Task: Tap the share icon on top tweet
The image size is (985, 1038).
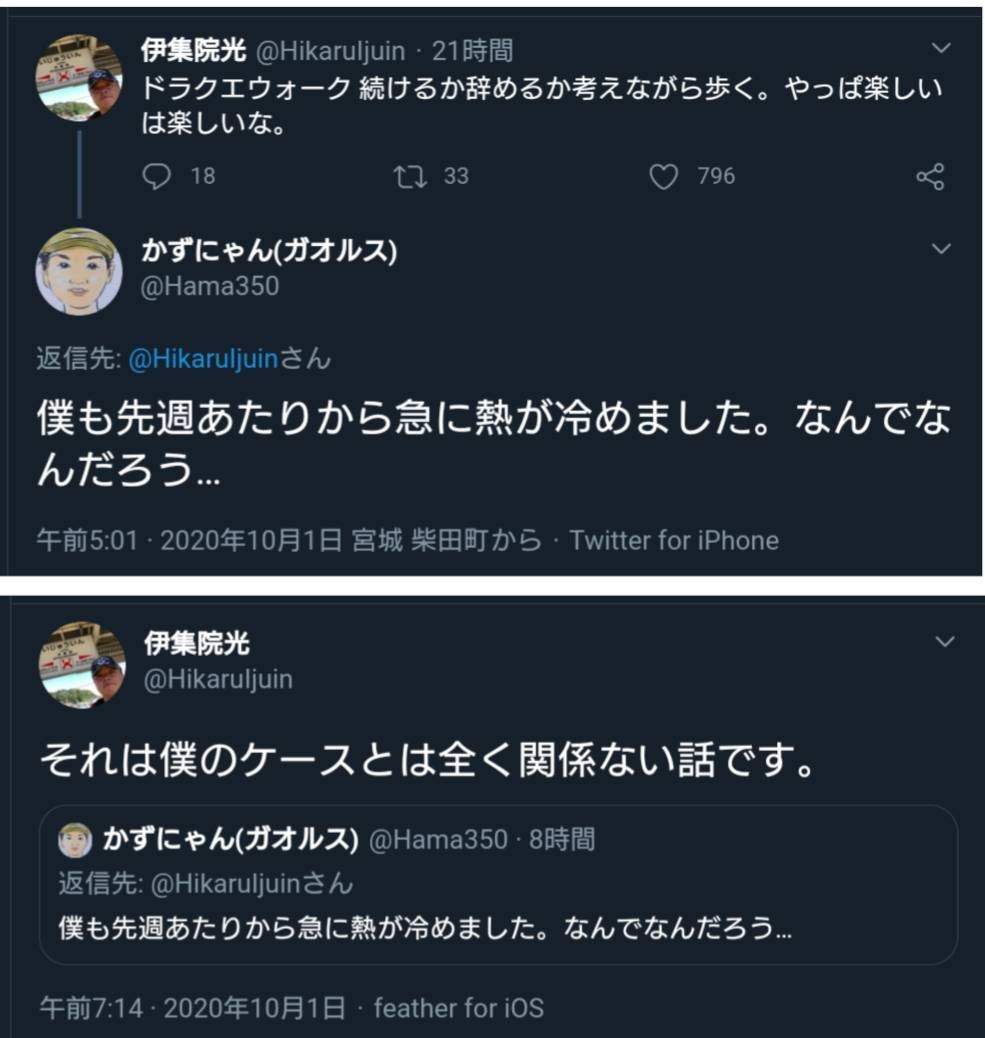Action: [930, 178]
